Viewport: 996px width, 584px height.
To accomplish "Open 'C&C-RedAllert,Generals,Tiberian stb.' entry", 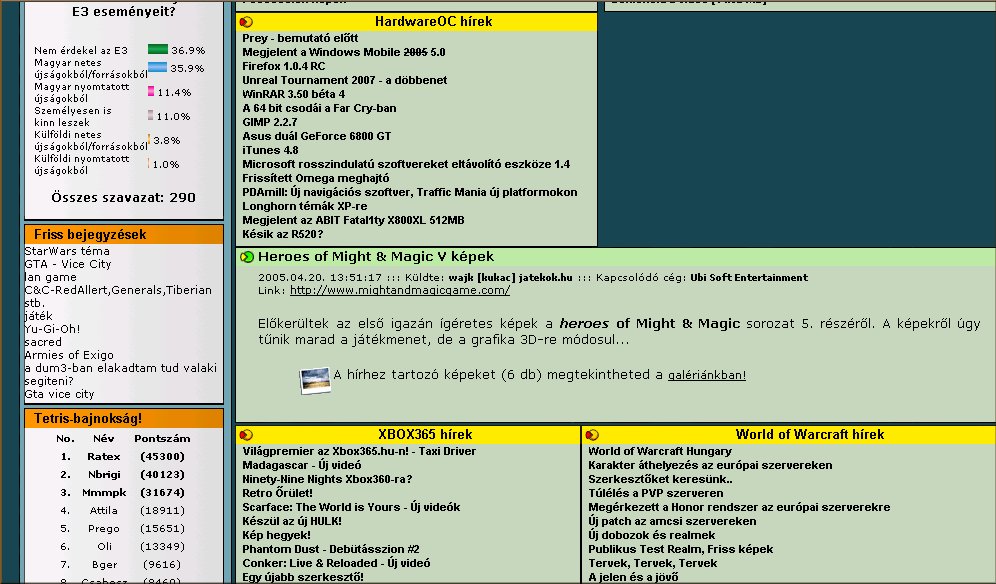I will click(x=118, y=296).
